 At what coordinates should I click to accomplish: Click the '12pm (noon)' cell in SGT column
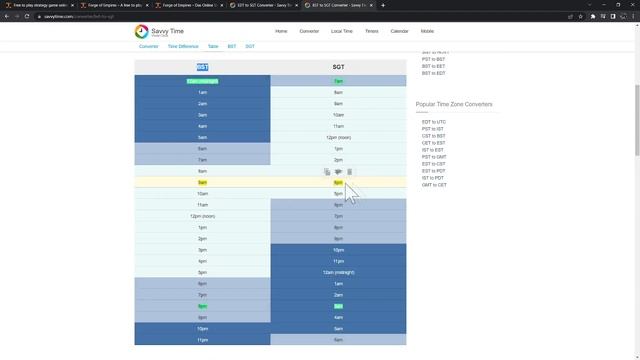[338, 138]
